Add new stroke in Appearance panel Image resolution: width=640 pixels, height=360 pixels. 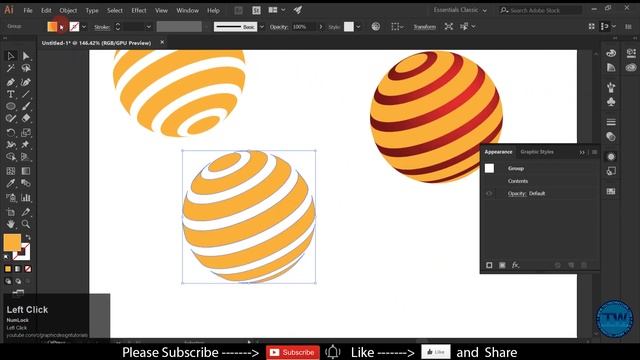point(489,265)
